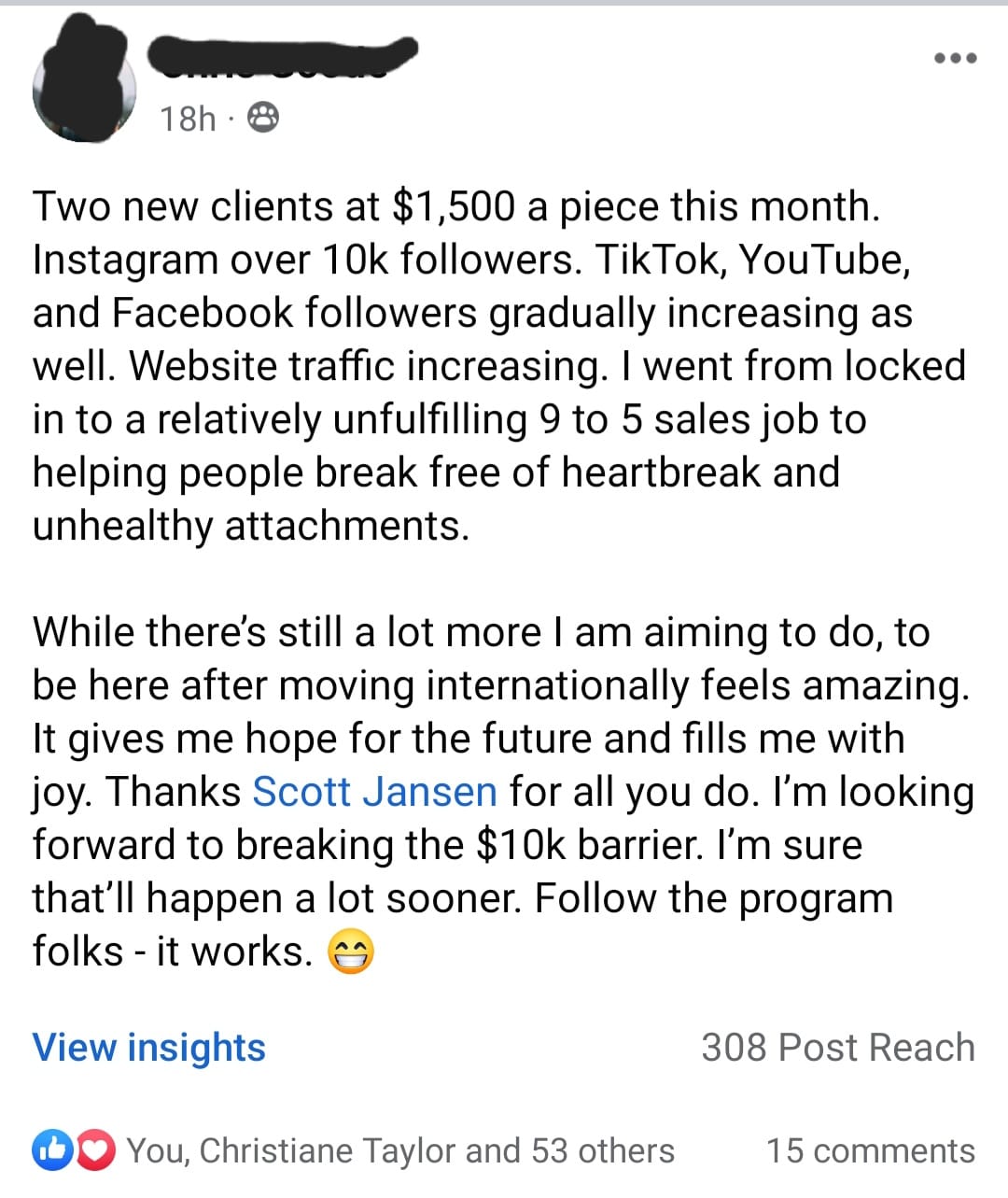Click the 18h post timestamp

click(187, 119)
